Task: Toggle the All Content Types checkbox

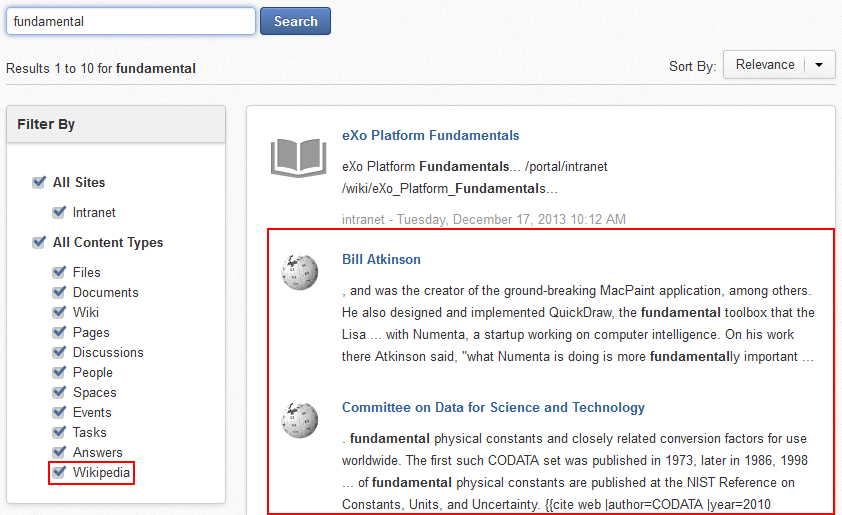Action: pyautogui.click(x=39, y=242)
